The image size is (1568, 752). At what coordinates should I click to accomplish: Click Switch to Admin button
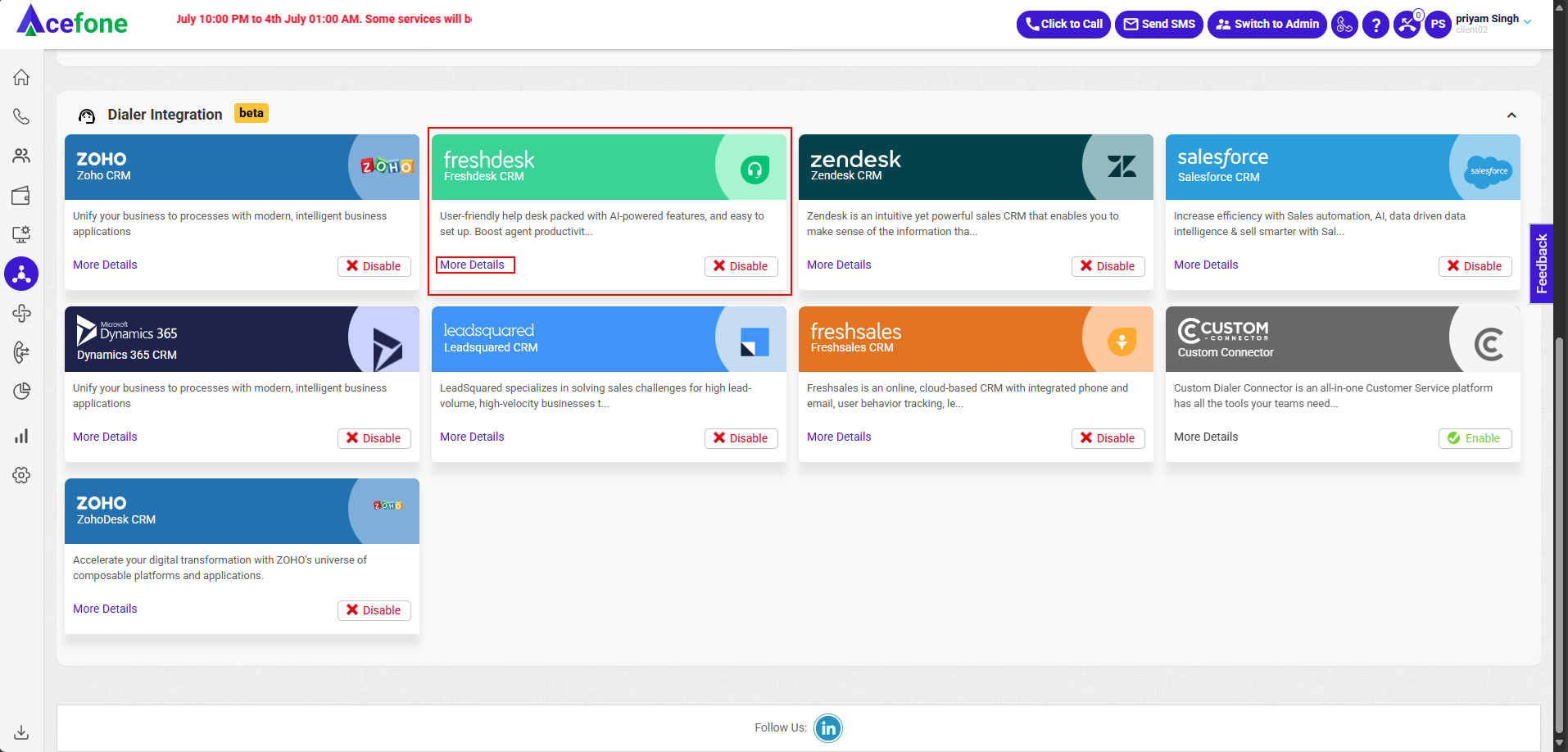point(1267,25)
